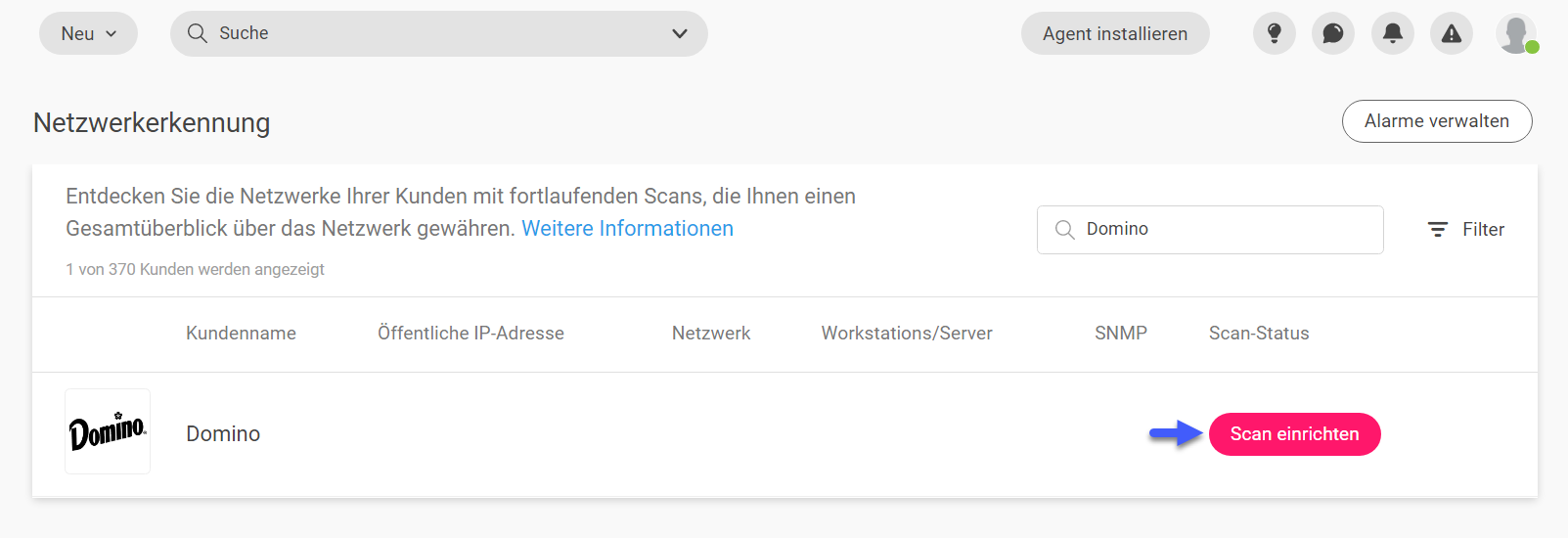Open the lightbulb tips icon
The height and width of the screenshot is (538, 1568).
[x=1275, y=33]
